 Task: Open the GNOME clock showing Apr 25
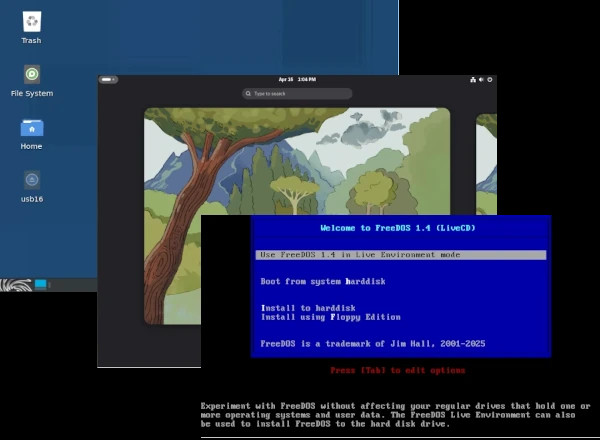[297, 80]
